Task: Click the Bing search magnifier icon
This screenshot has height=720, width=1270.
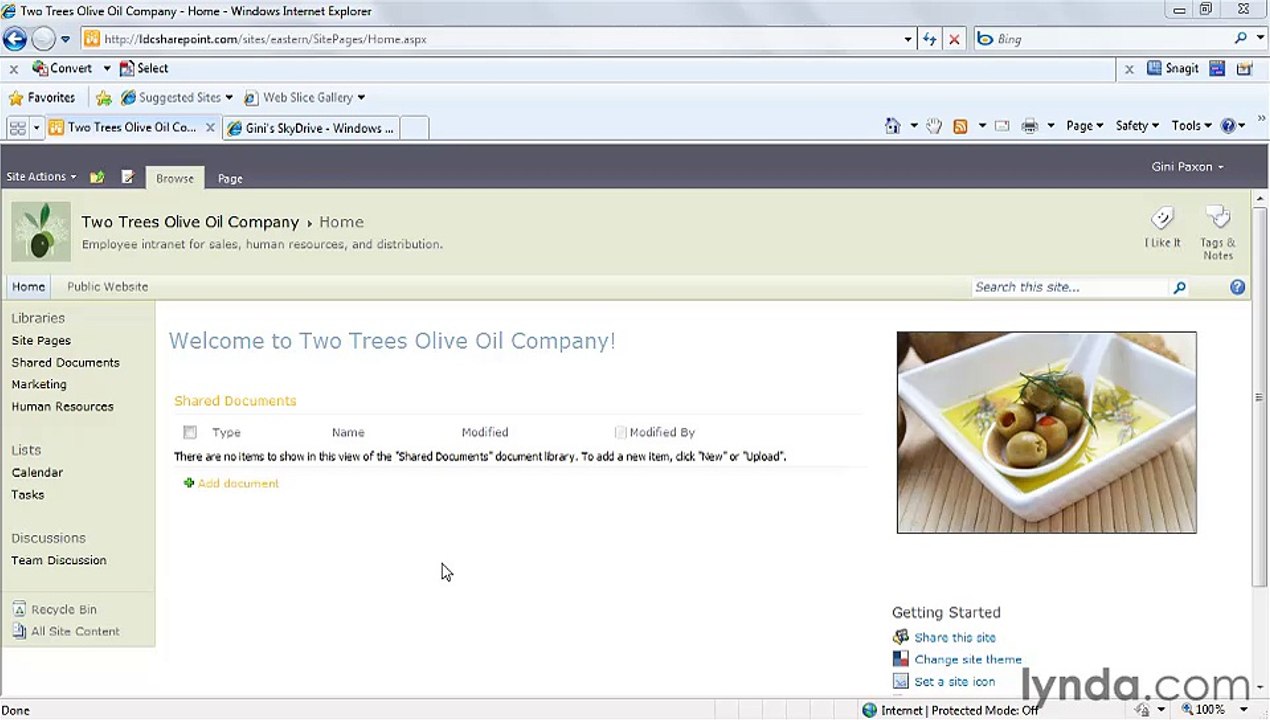Action: [1240, 38]
